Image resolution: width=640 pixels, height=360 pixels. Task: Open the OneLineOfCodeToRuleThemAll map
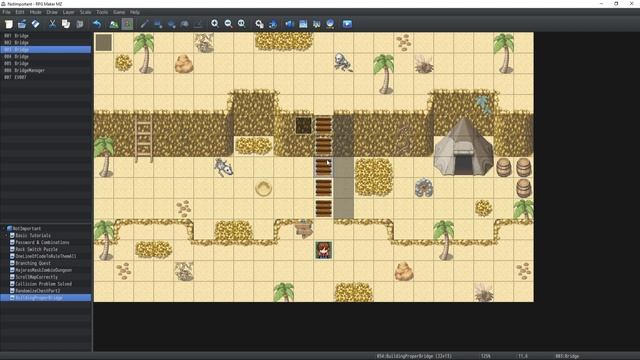tap(46, 256)
